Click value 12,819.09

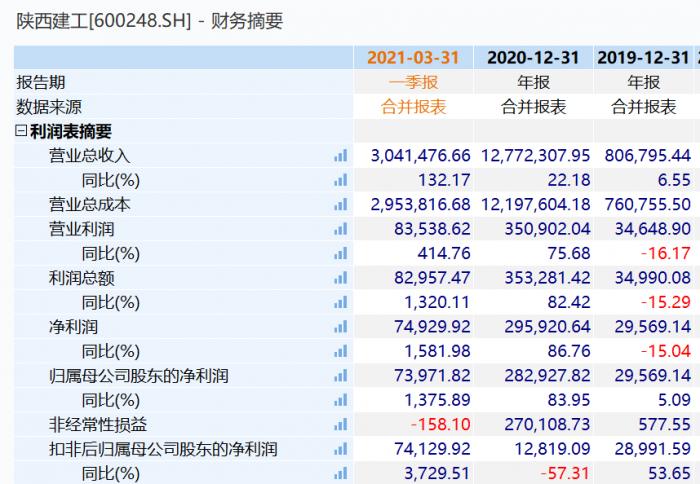553,449
